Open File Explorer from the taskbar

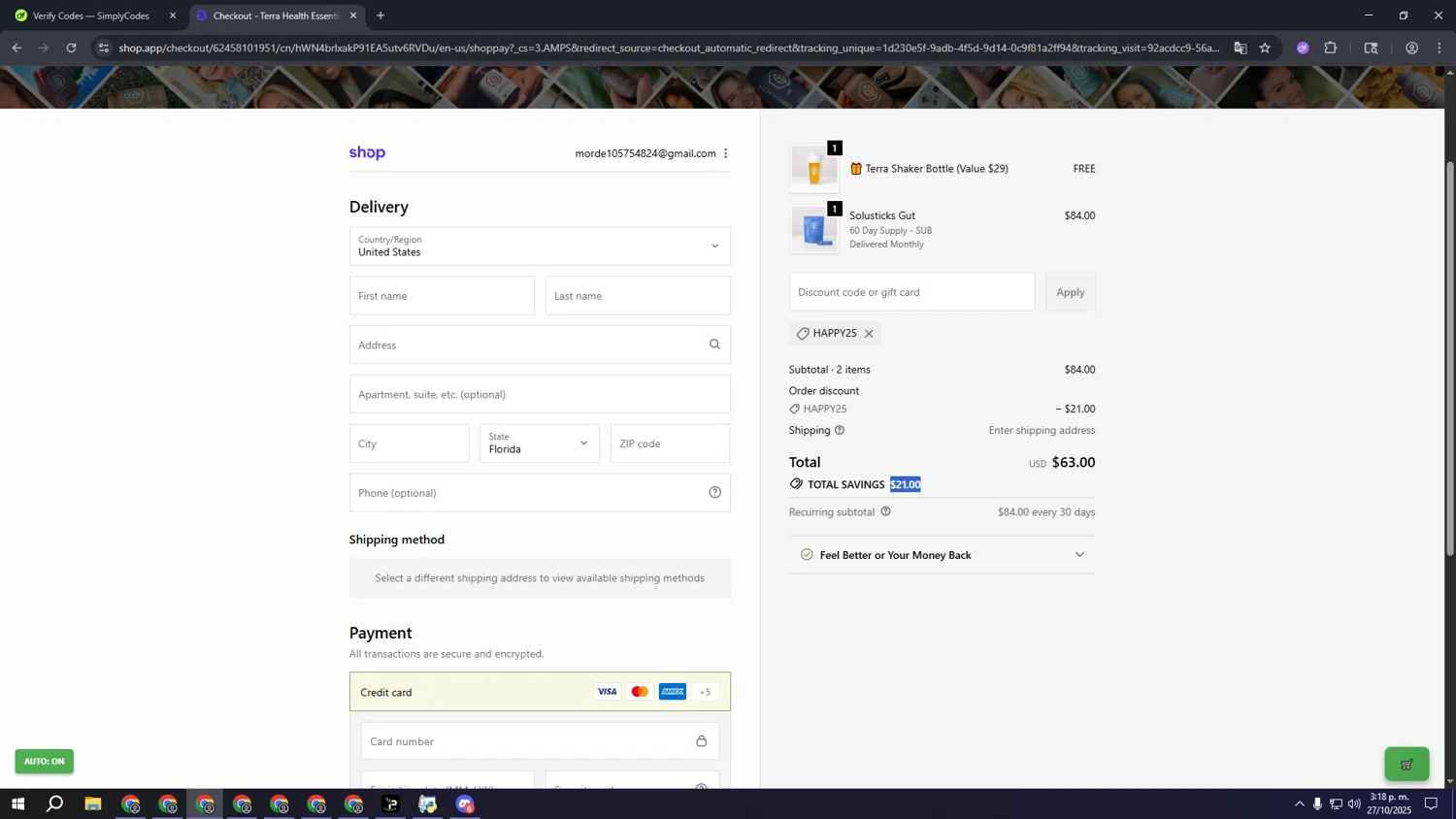tap(93, 803)
